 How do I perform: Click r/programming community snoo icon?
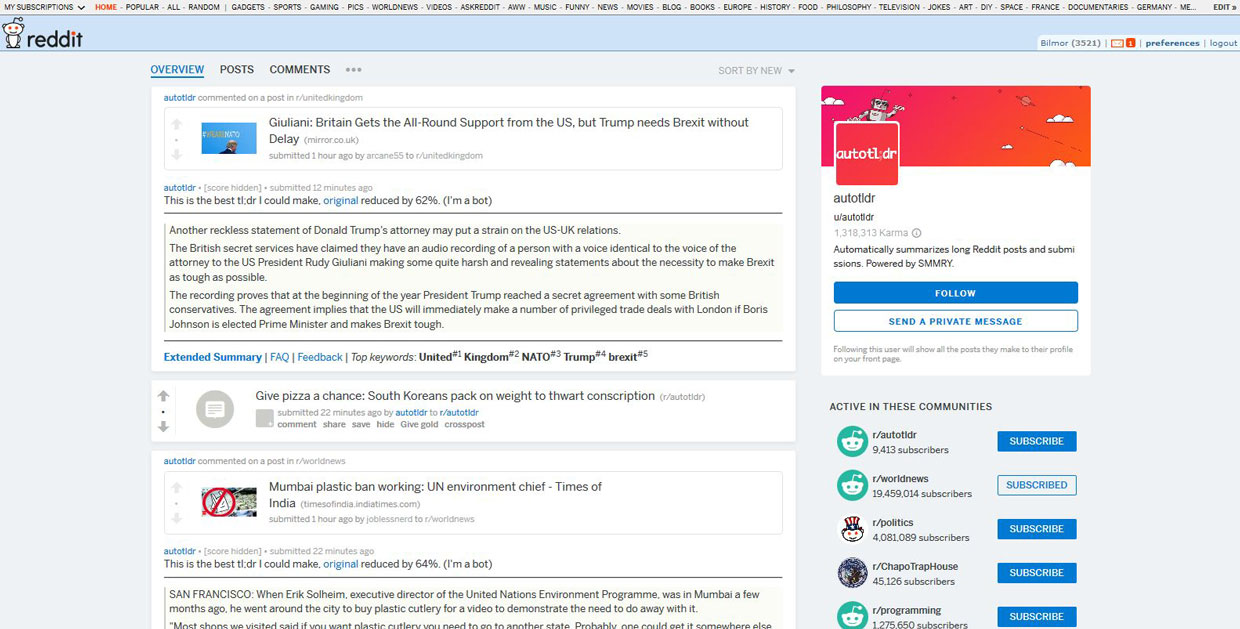(852, 615)
